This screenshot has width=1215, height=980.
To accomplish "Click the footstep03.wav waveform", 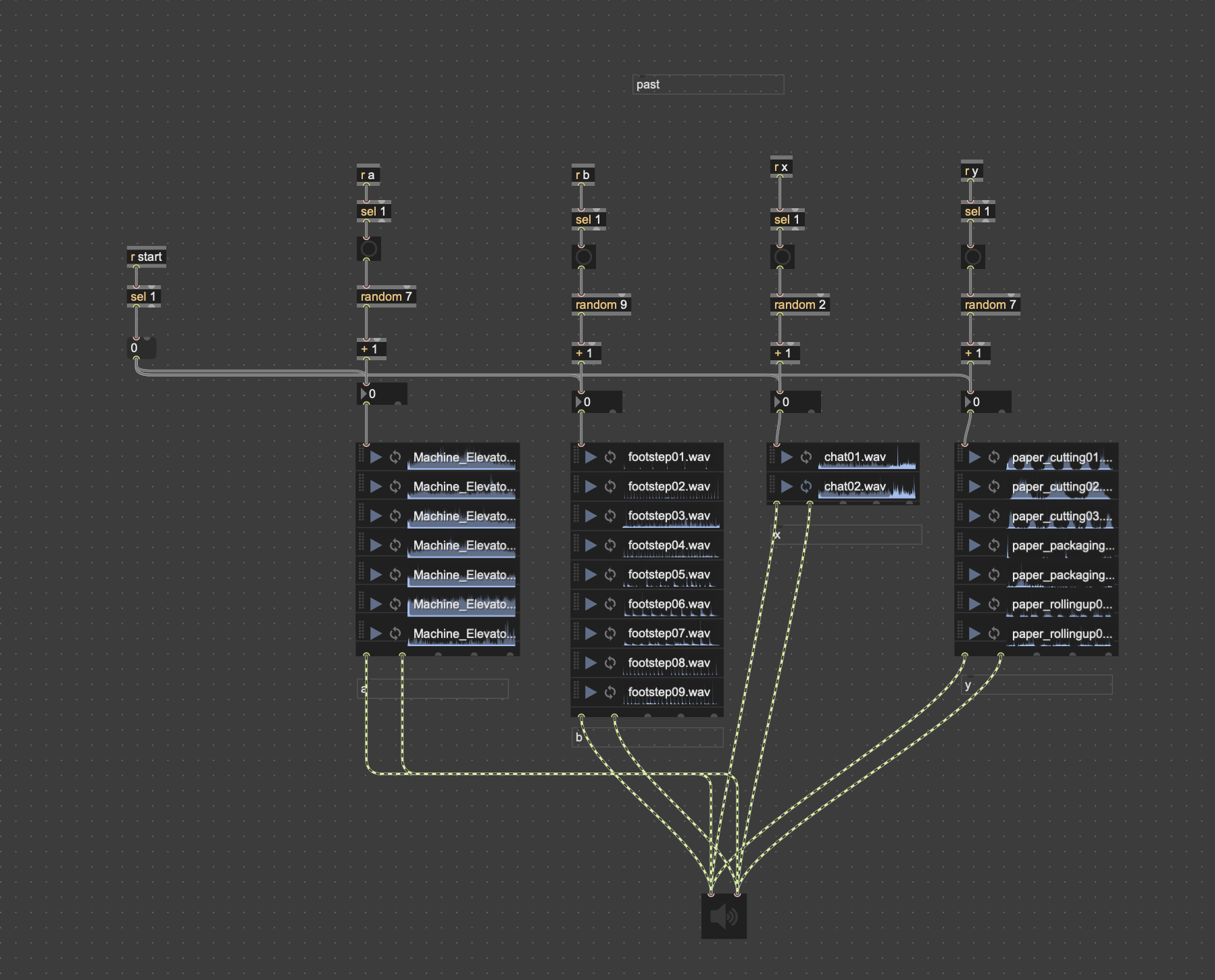I will 671,516.
